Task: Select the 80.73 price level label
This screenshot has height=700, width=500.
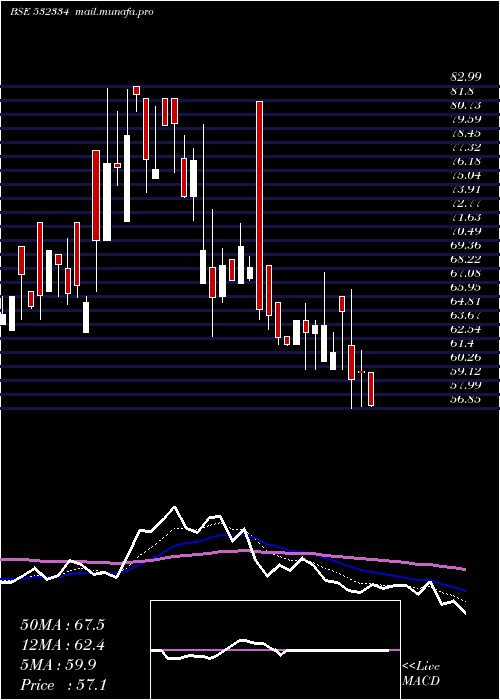Action: [466, 105]
